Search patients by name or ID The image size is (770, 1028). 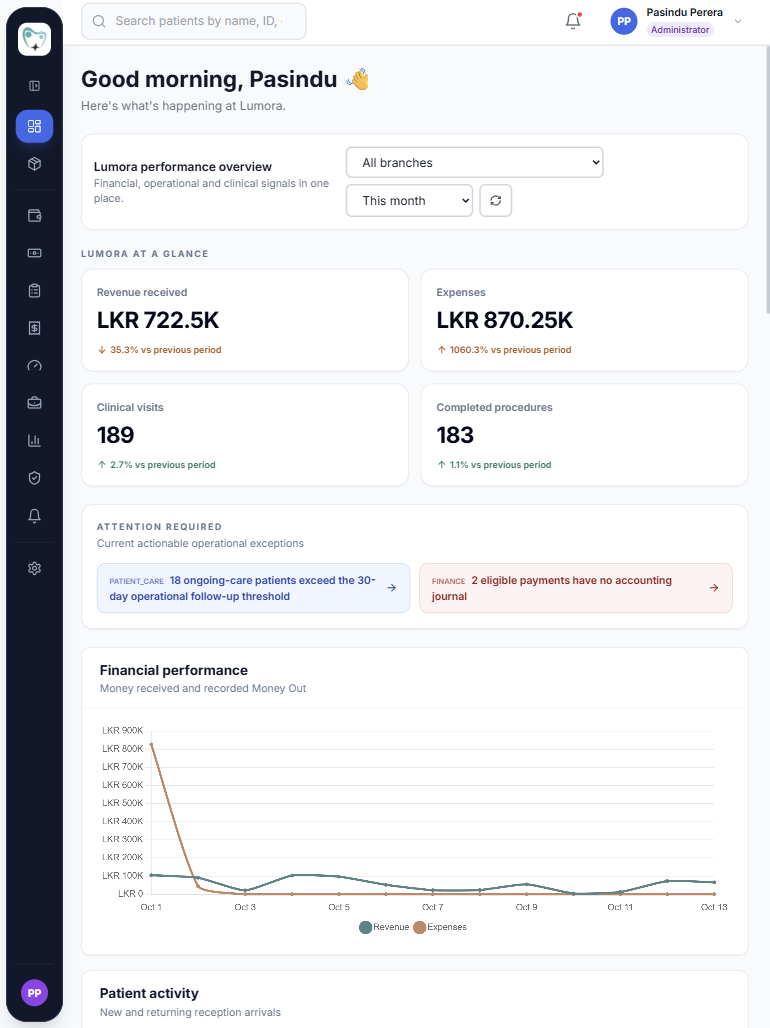pyautogui.click(x=193, y=21)
